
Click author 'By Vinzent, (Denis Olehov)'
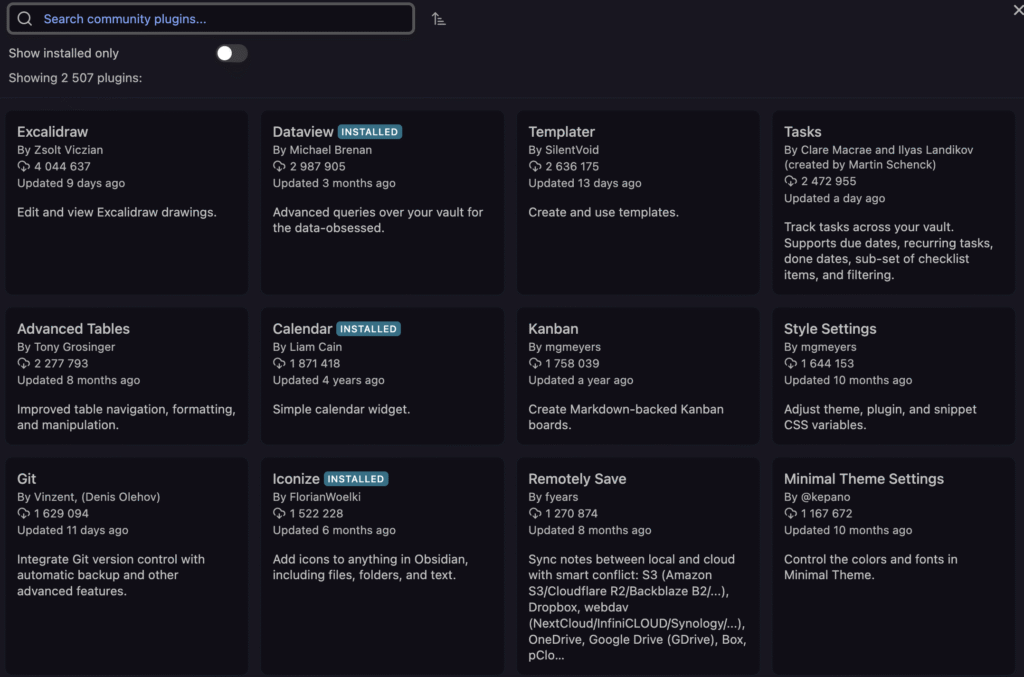coord(89,497)
